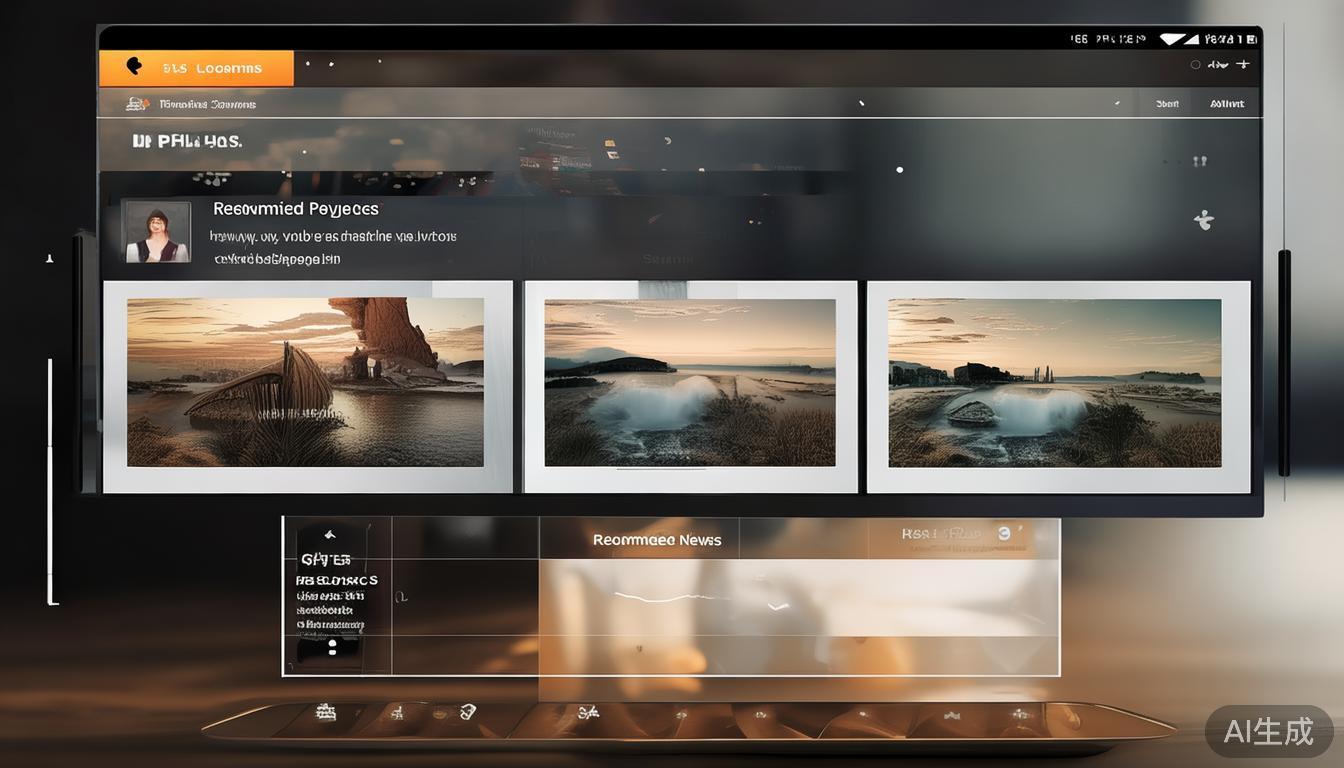Click the small circle icon beside plus
This screenshot has height=768, width=1344.
1195,65
